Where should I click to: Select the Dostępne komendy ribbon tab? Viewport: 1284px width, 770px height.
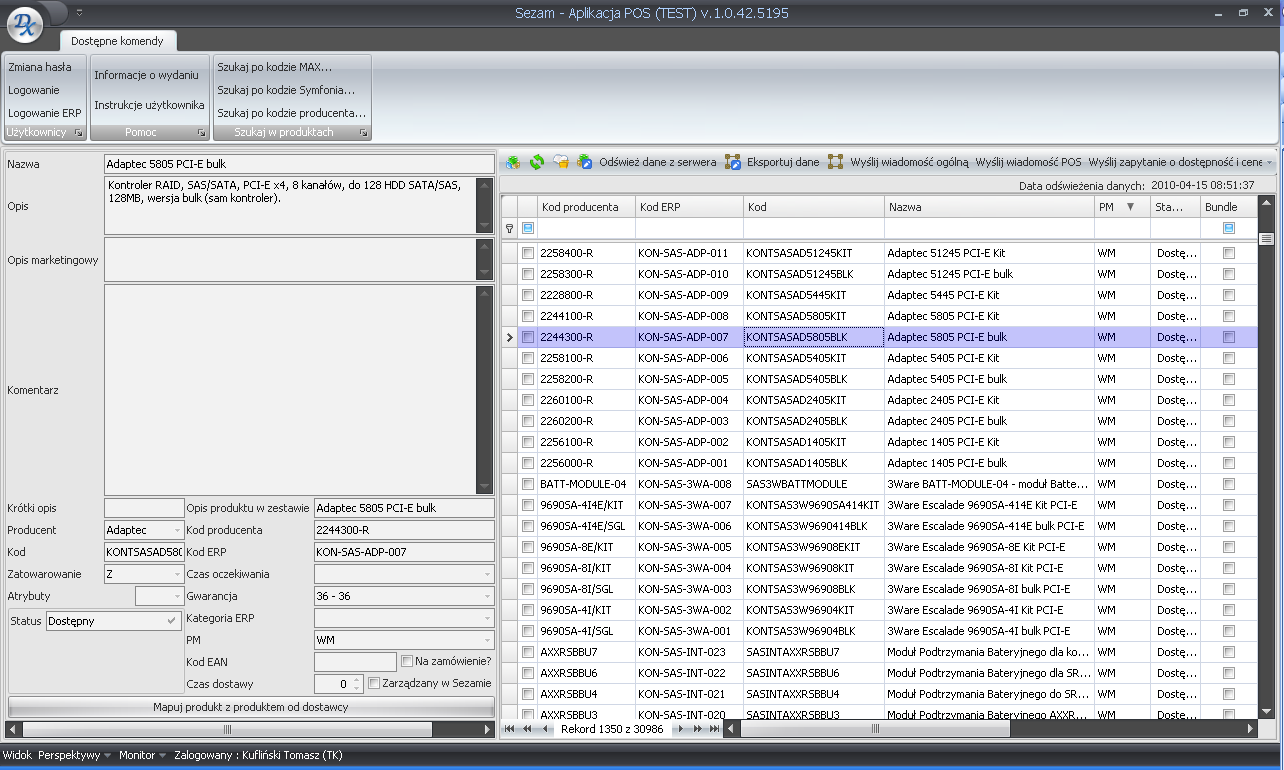point(117,41)
